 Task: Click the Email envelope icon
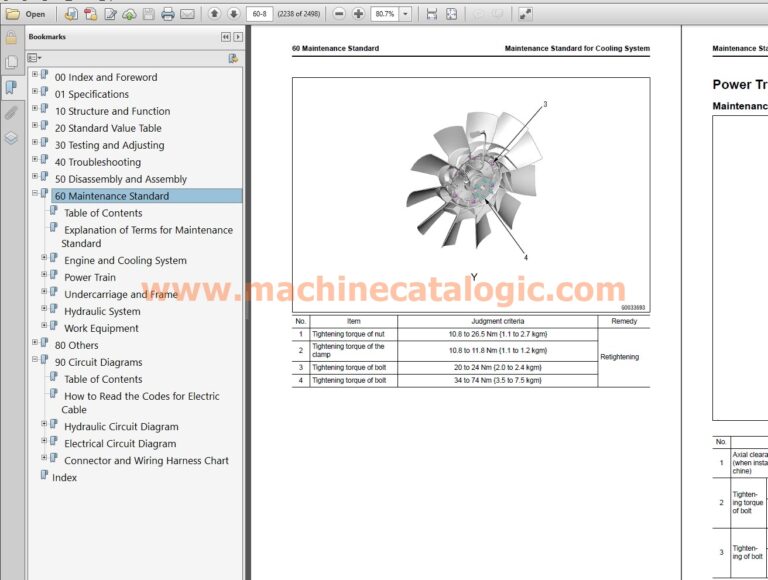point(187,14)
